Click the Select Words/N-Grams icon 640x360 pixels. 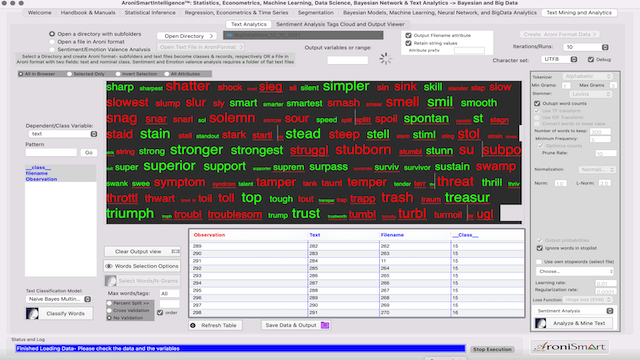pos(111,281)
